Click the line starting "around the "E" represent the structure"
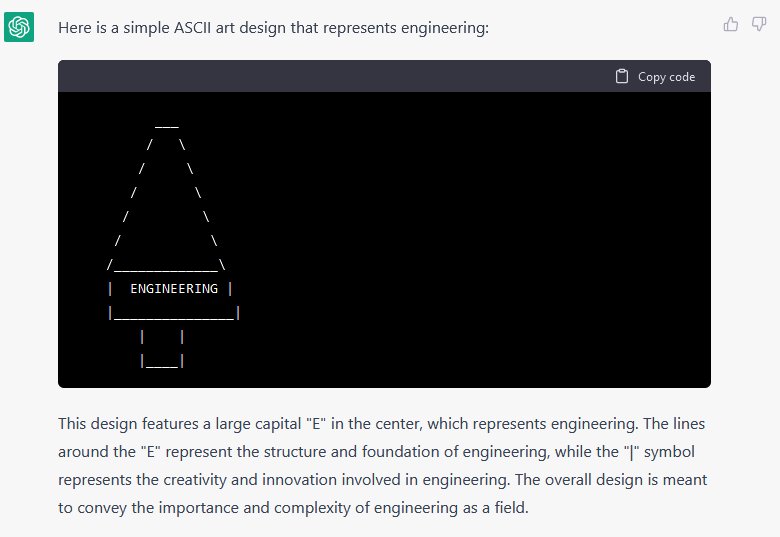This screenshot has height=537, width=780. click(376, 451)
